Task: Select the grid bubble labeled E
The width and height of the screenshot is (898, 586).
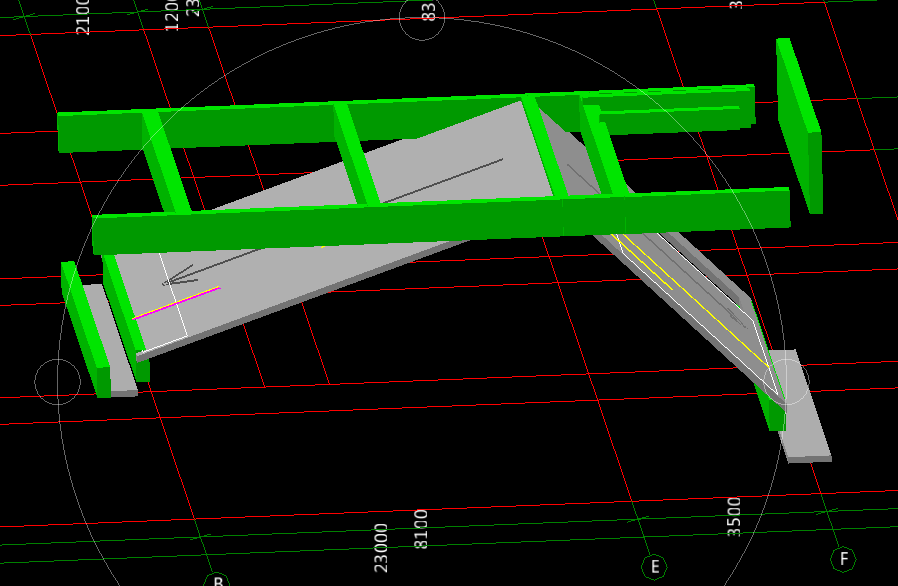Action: (655, 567)
